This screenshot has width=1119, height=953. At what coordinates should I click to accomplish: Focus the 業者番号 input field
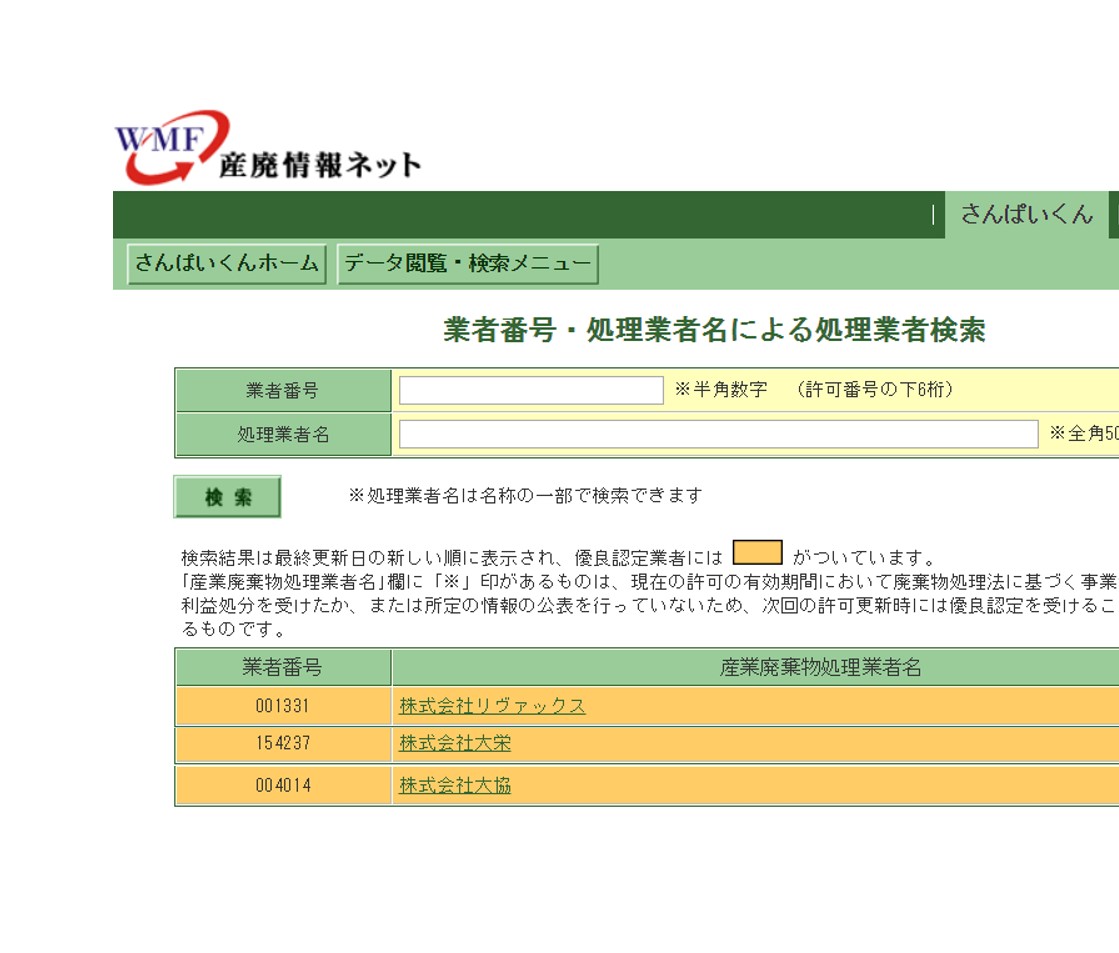pos(531,390)
